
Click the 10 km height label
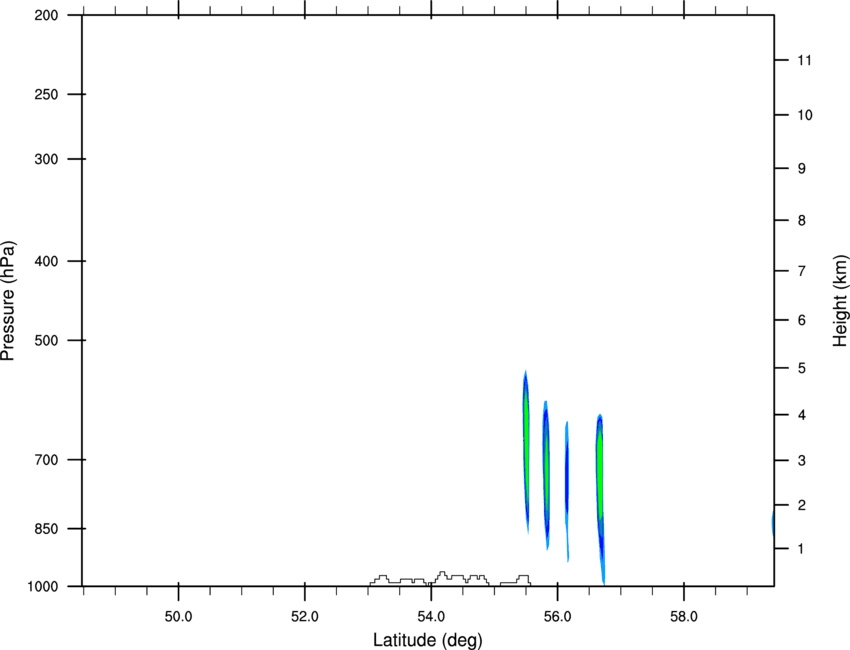coord(805,115)
